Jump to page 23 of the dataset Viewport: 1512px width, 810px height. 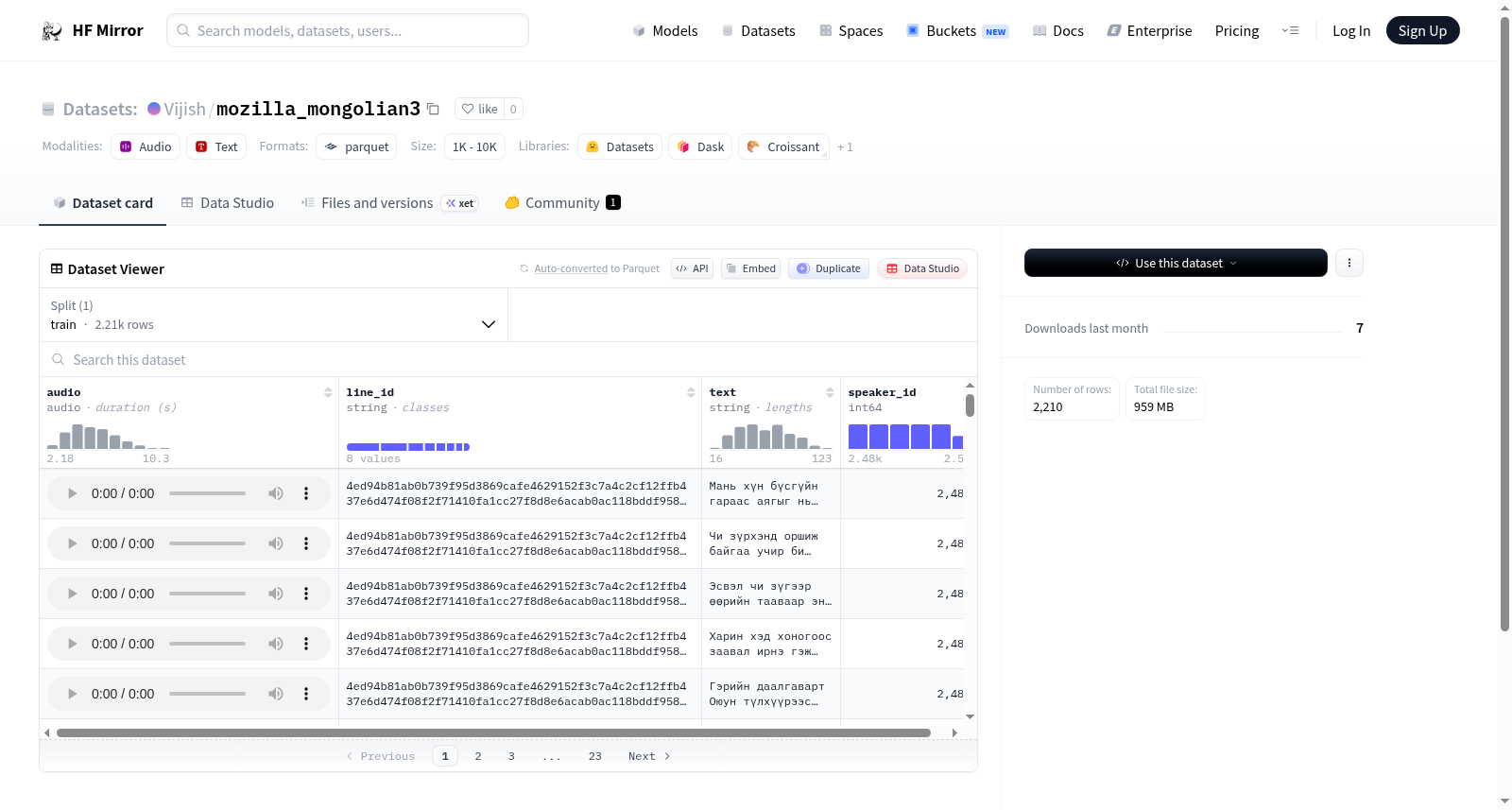tap(595, 756)
